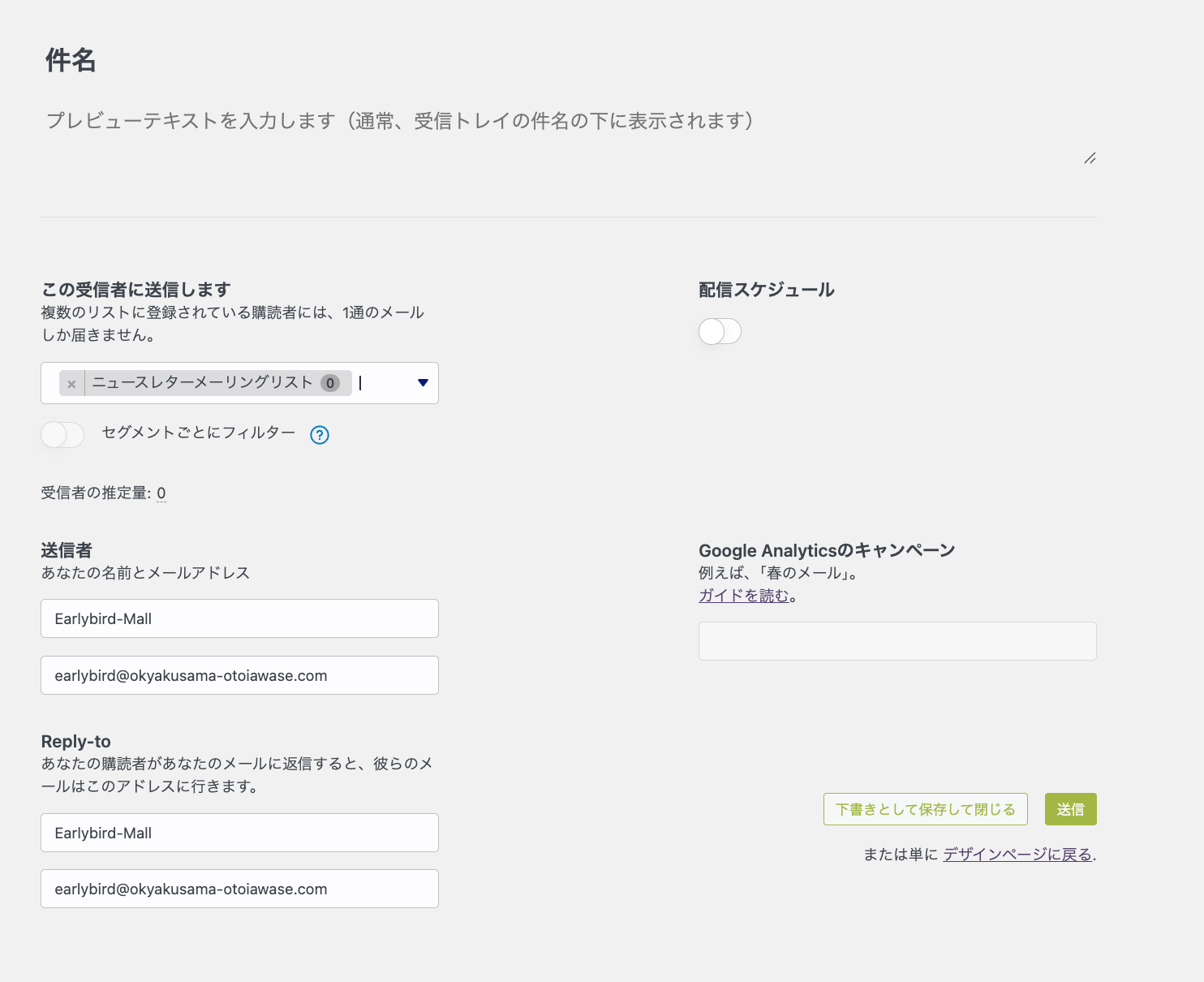Click the estimated recipients count value

pos(161,493)
